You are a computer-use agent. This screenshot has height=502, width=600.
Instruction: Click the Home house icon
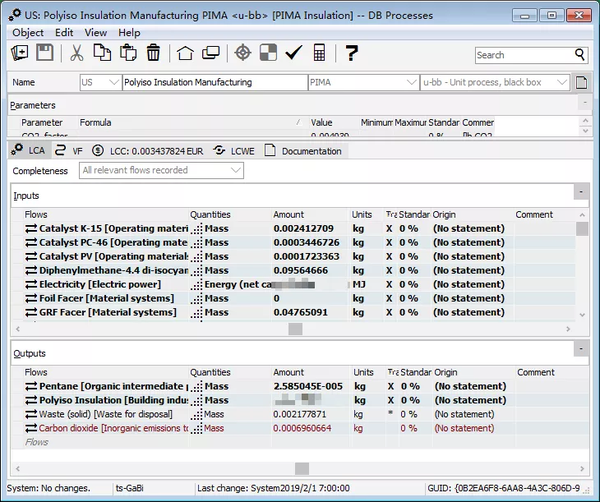point(185,53)
